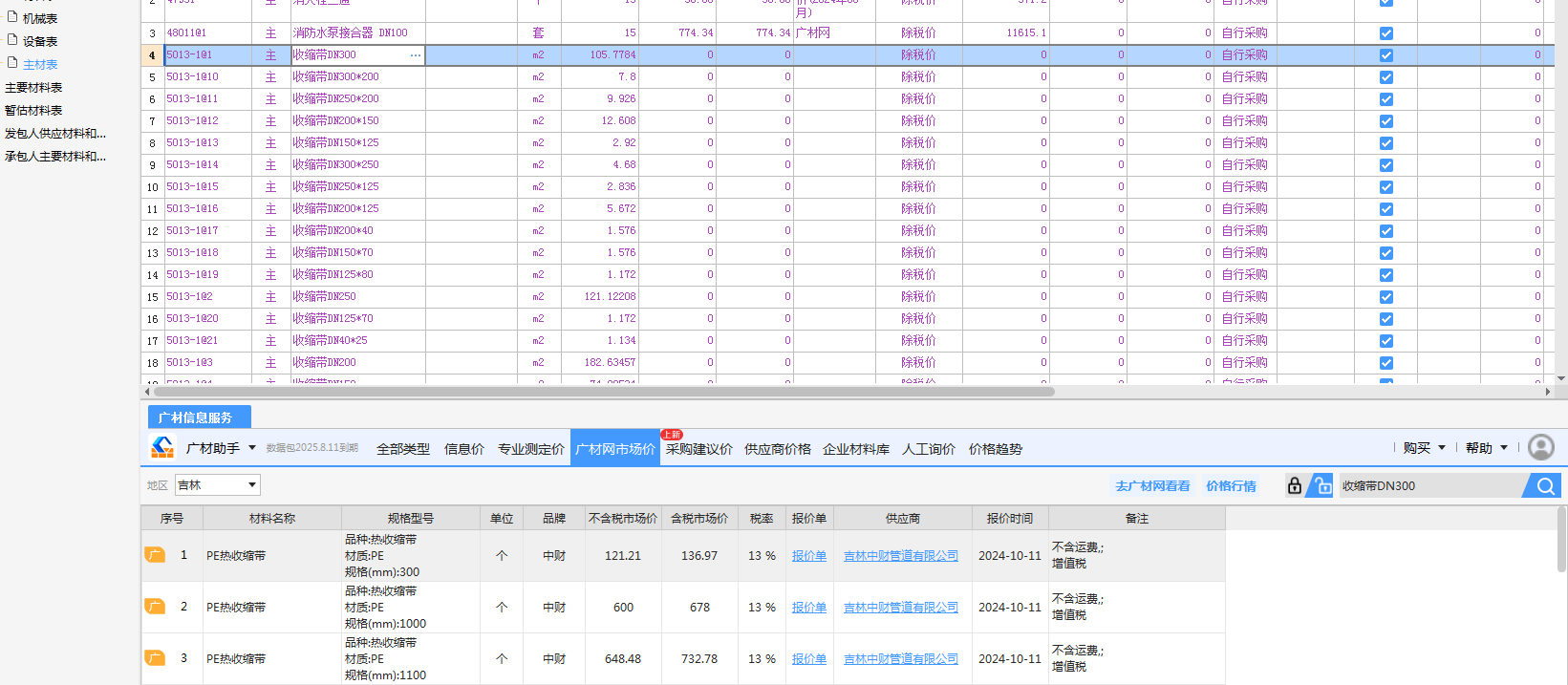
Task: Click the code cell 5013-1@10
Action: tap(207, 77)
